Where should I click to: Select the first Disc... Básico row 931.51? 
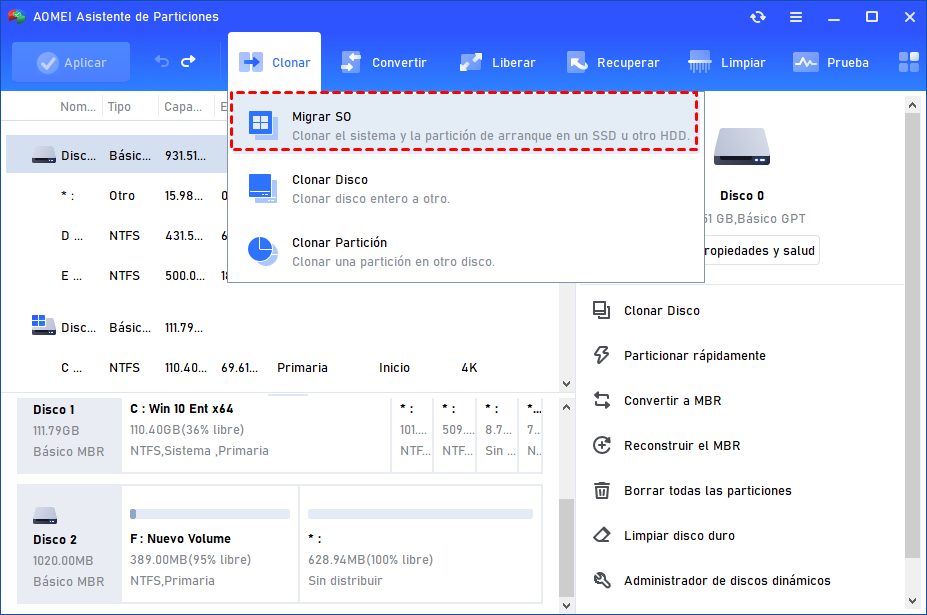pyautogui.click(x=116, y=155)
